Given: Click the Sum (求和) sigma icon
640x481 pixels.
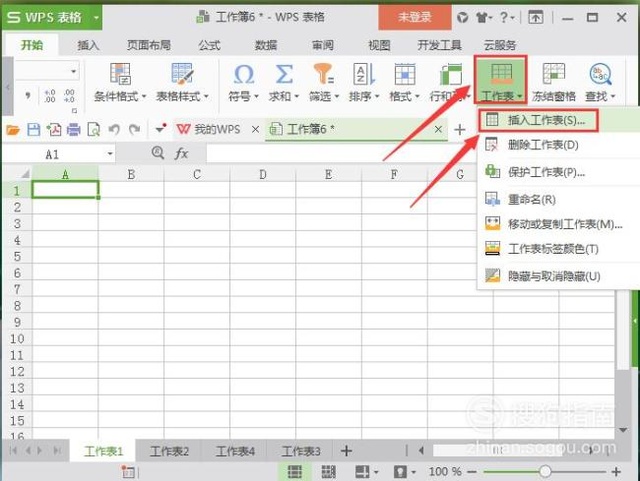Looking at the screenshot, I should (x=284, y=75).
